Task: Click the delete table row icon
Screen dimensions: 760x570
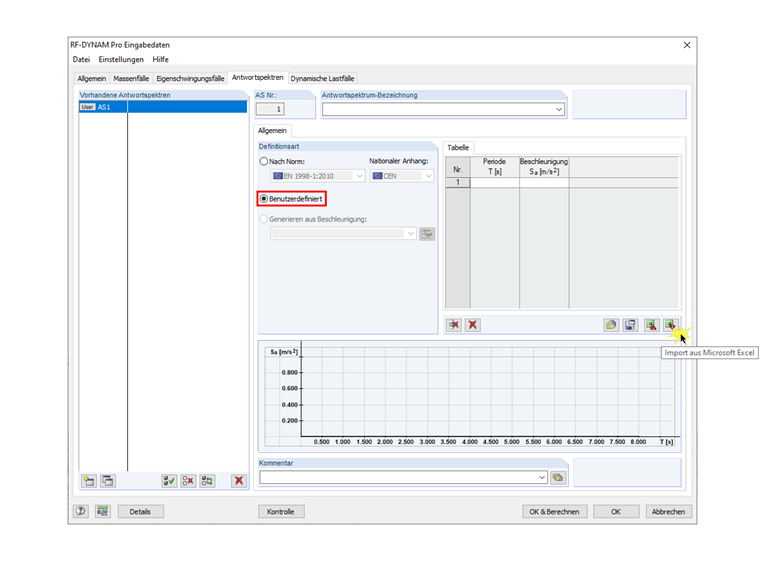Action: point(454,325)
